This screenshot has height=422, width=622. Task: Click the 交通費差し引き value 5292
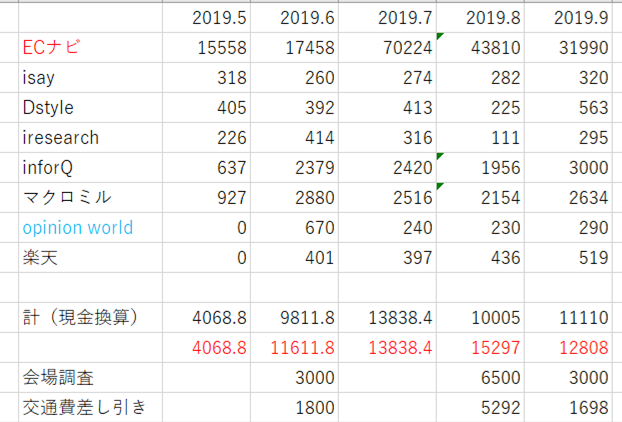pyautogui.click(x=480, y=407)
